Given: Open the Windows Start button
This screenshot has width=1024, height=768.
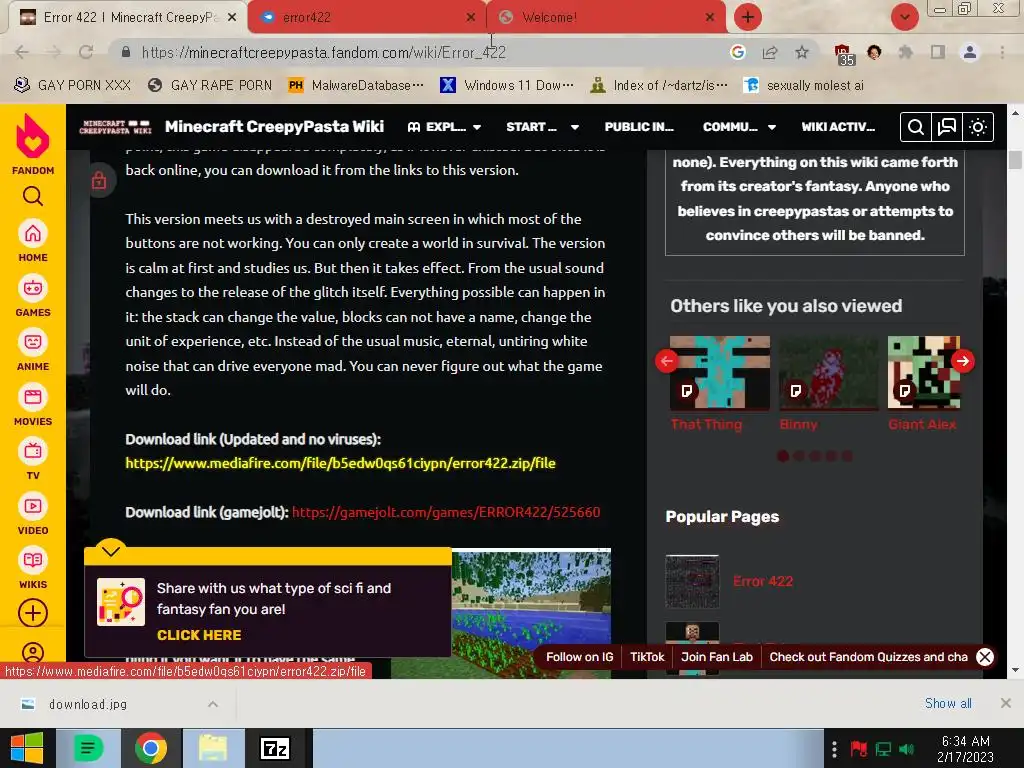Looking at the screenshot, I should (27, 748).
